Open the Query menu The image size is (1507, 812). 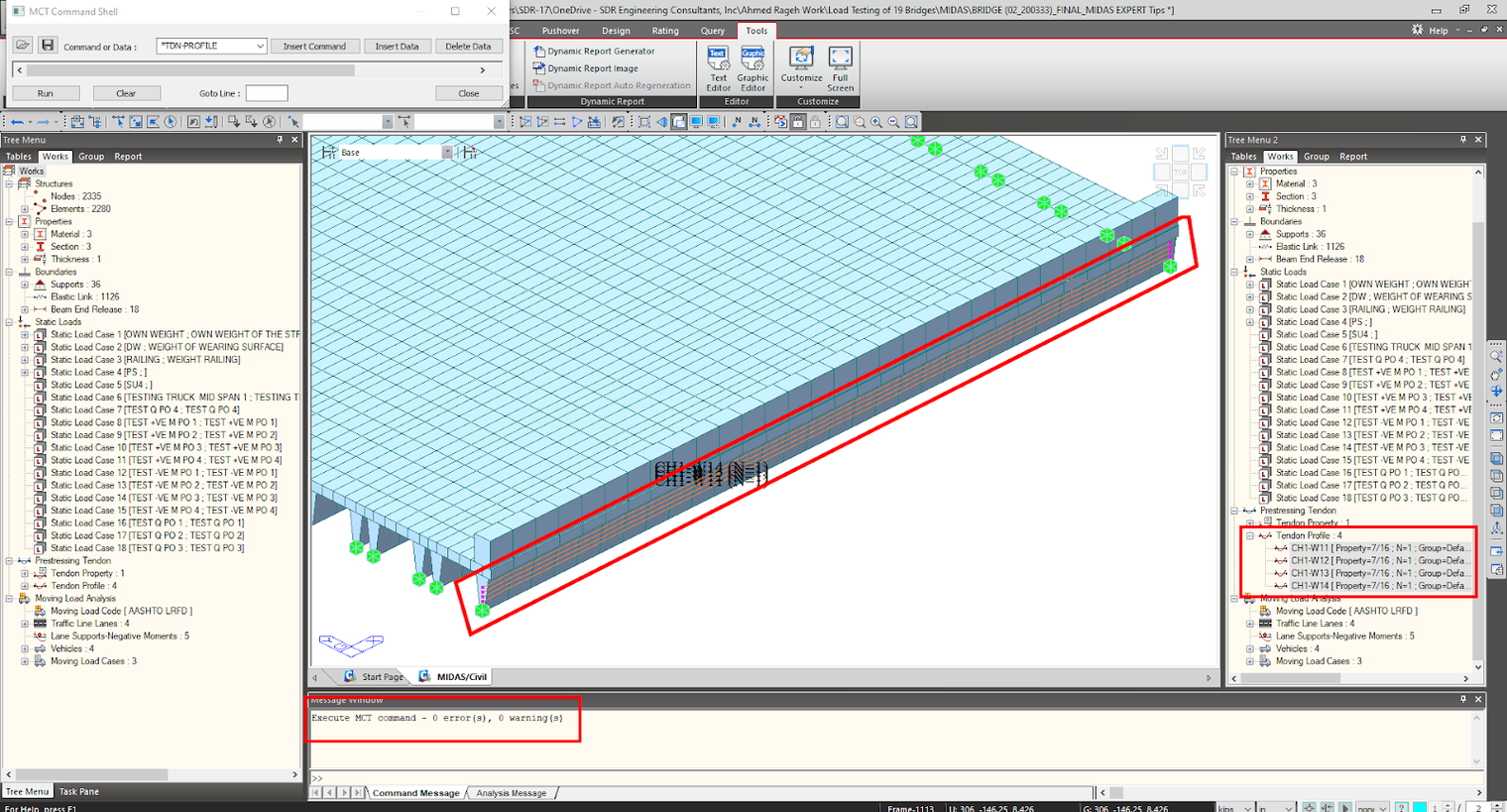712,31
